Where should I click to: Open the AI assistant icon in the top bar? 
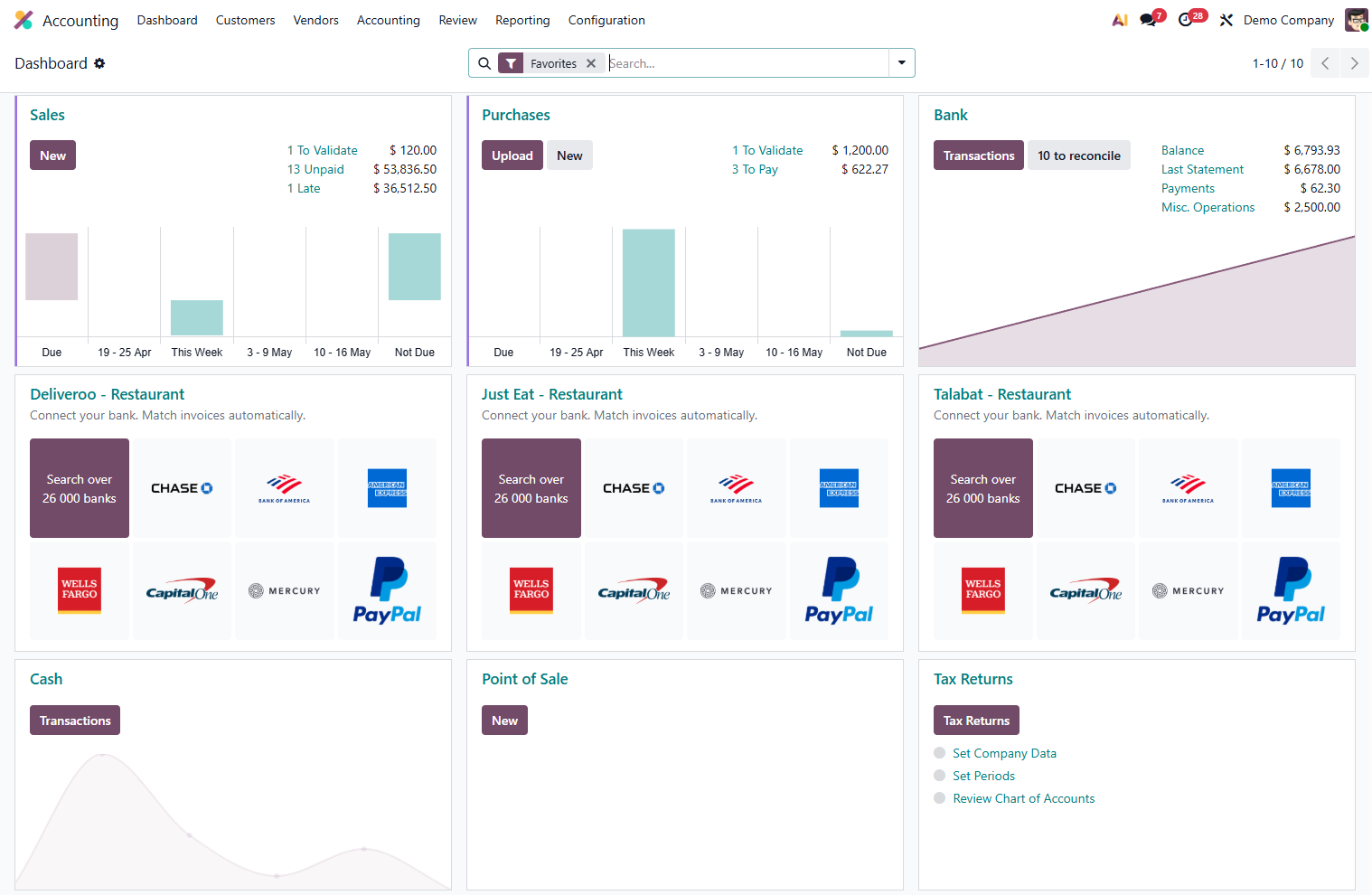[1120, 20]
